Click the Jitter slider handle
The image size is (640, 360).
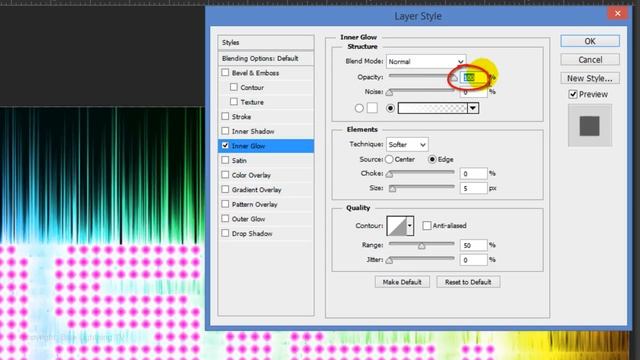[x=389, y=260]
